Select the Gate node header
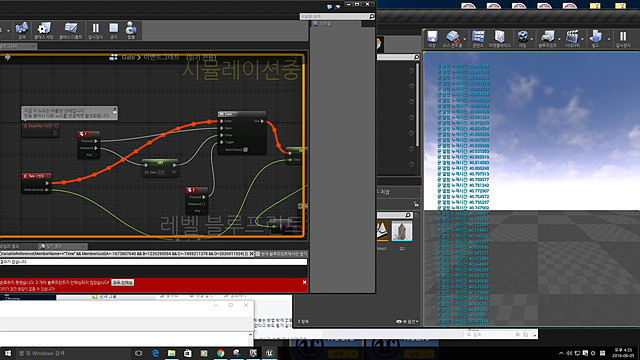Screen dimensions: 640x360 [242, 114]
